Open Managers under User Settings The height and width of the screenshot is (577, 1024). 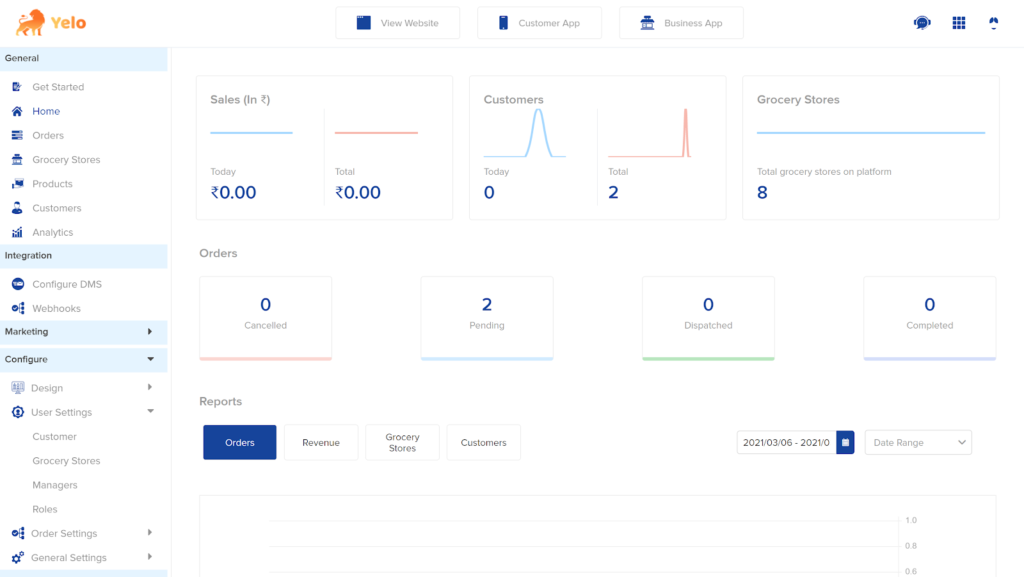point(55,485)
